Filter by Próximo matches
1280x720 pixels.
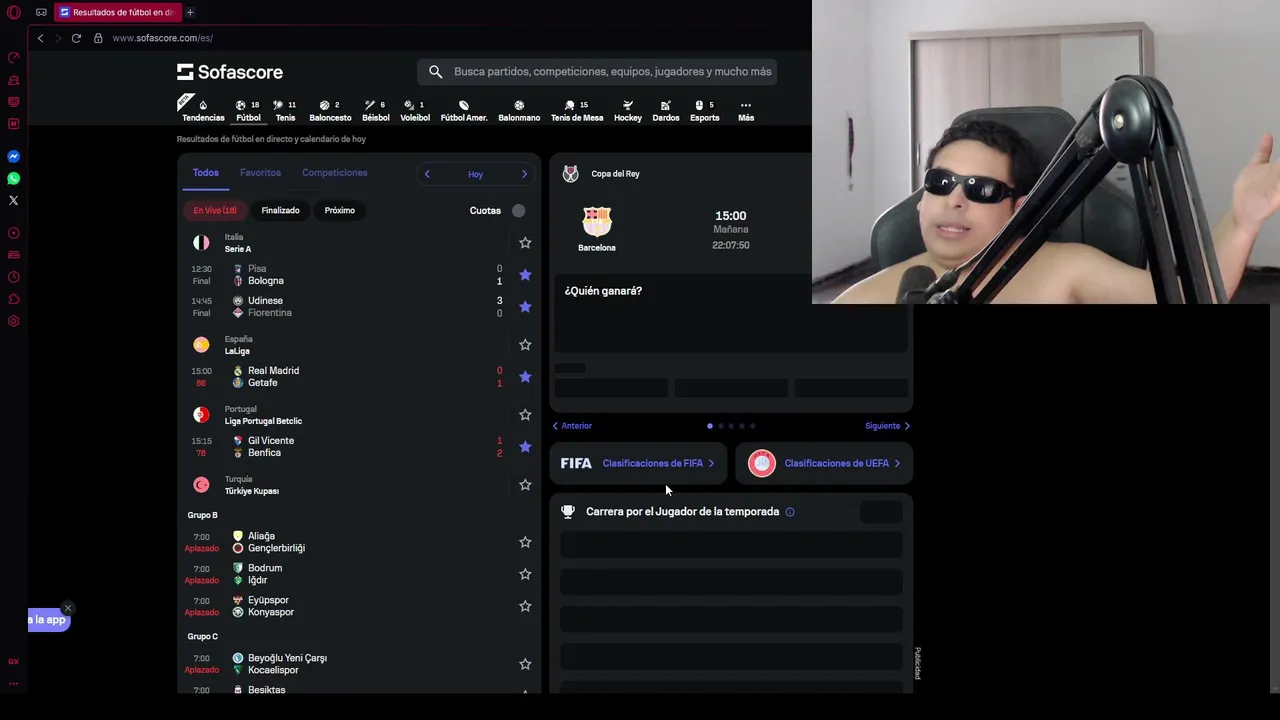339,211
